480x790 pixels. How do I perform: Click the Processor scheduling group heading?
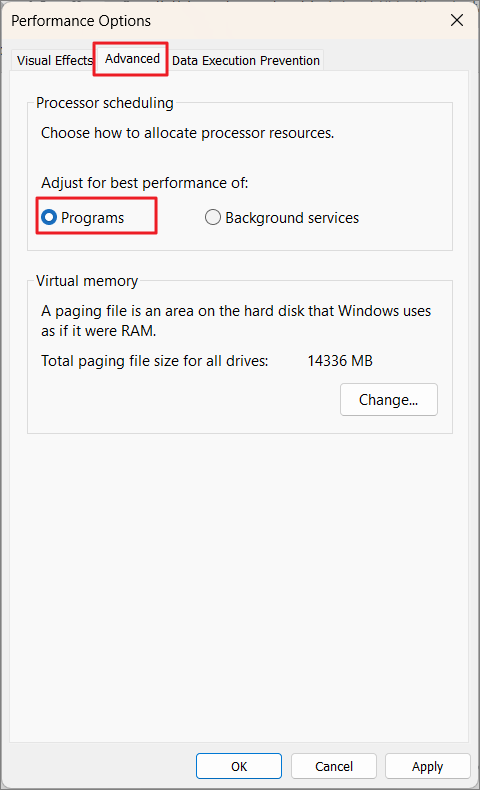click(105, 103)
